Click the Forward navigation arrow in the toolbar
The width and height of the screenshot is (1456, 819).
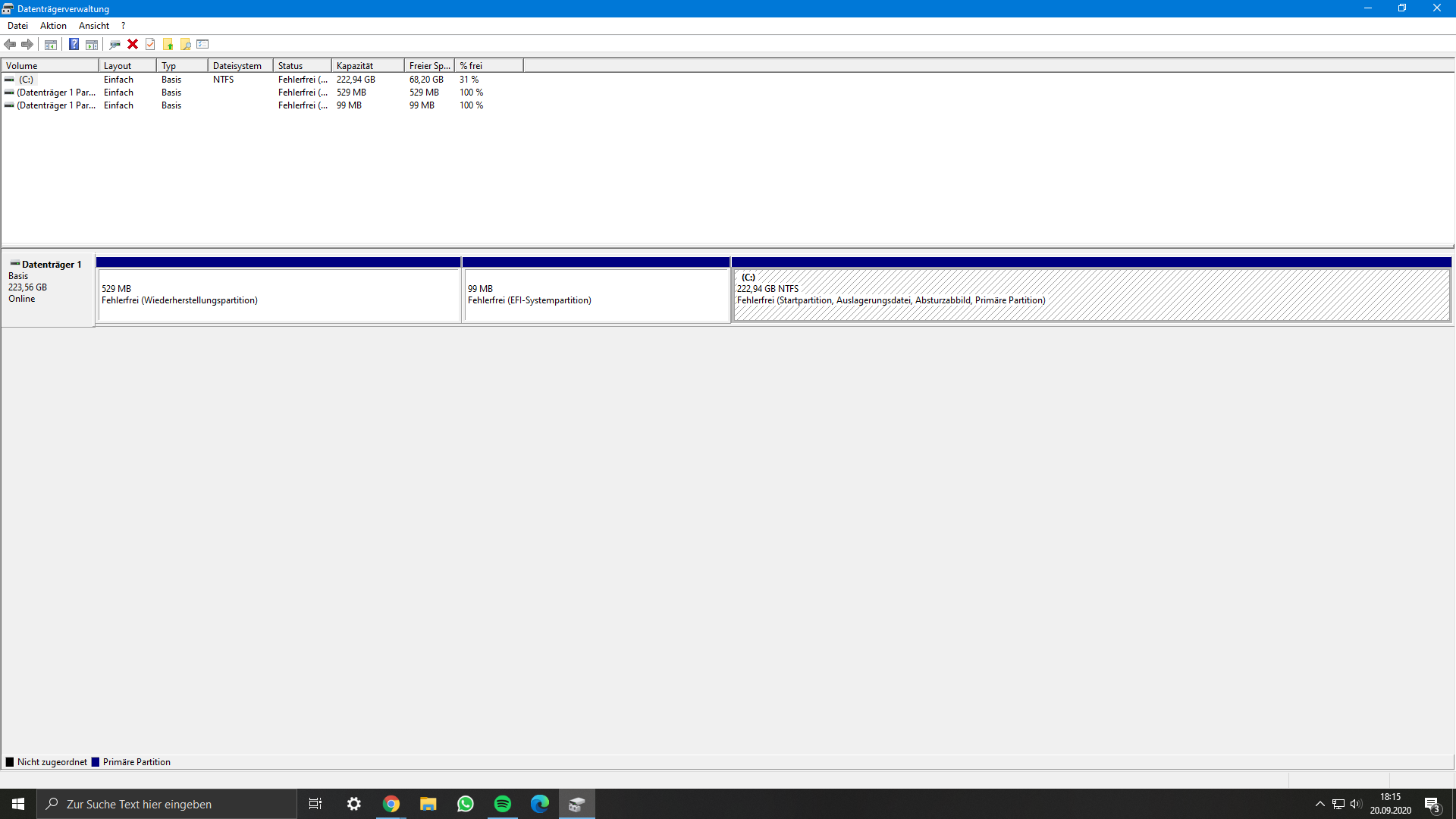(x=27, y=44)
